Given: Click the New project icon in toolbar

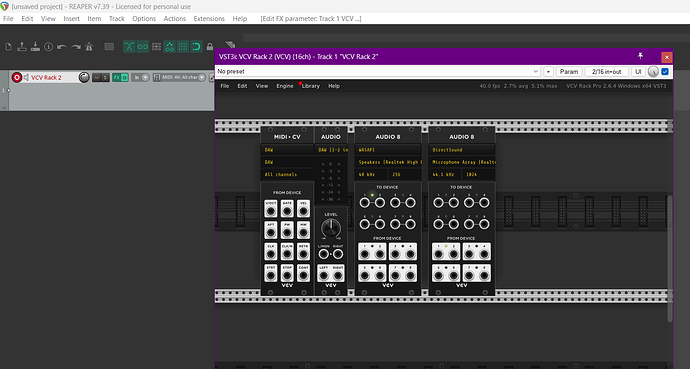Looking at the screenshot, I should [x=8, y=47].
